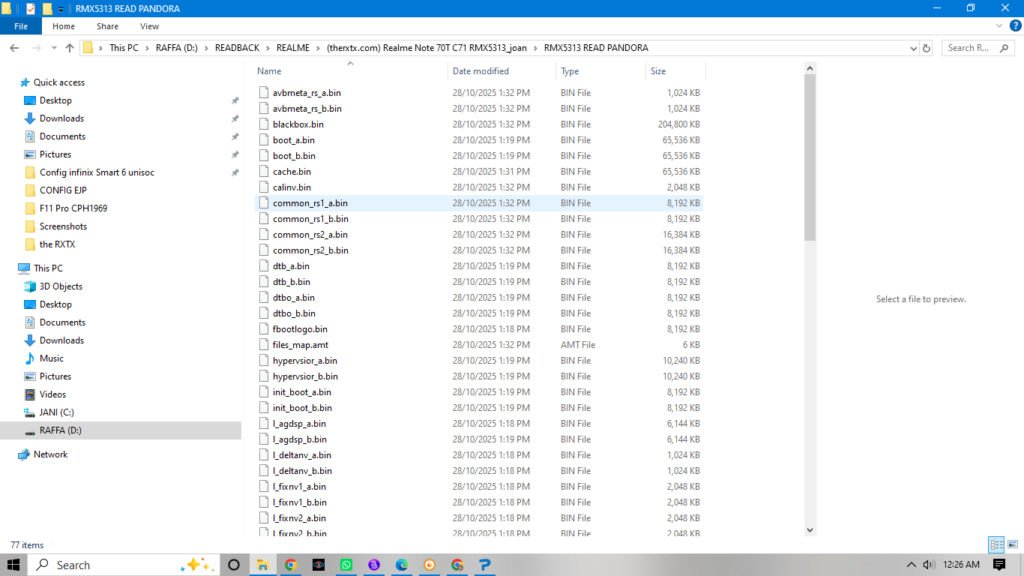This screenshot has width=1024, height=576.
Task: Select file l_agdsp_a.bin
Action: click(299, 424)
